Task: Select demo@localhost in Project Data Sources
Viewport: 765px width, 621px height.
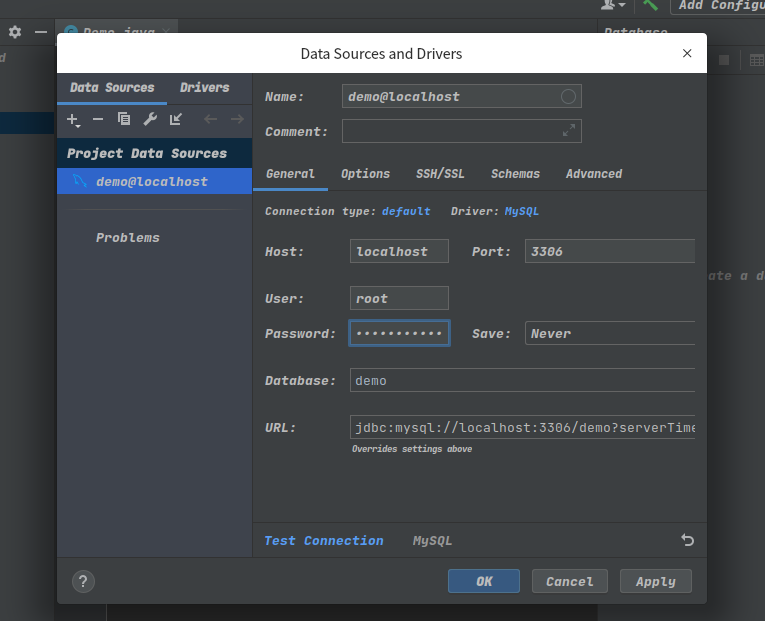Action: 155,181
